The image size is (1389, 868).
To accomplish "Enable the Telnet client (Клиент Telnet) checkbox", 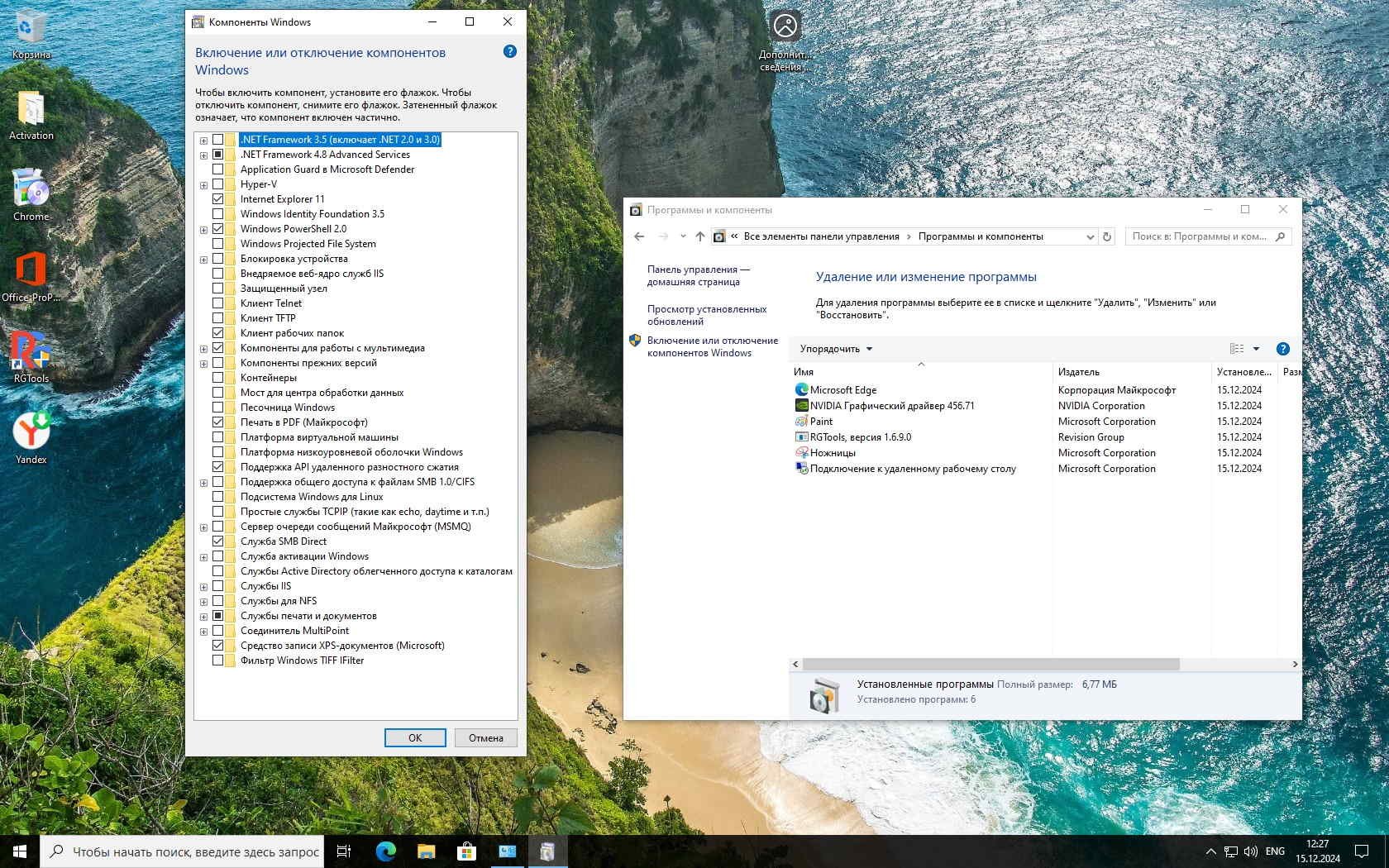I will click(x=218, y=303).
